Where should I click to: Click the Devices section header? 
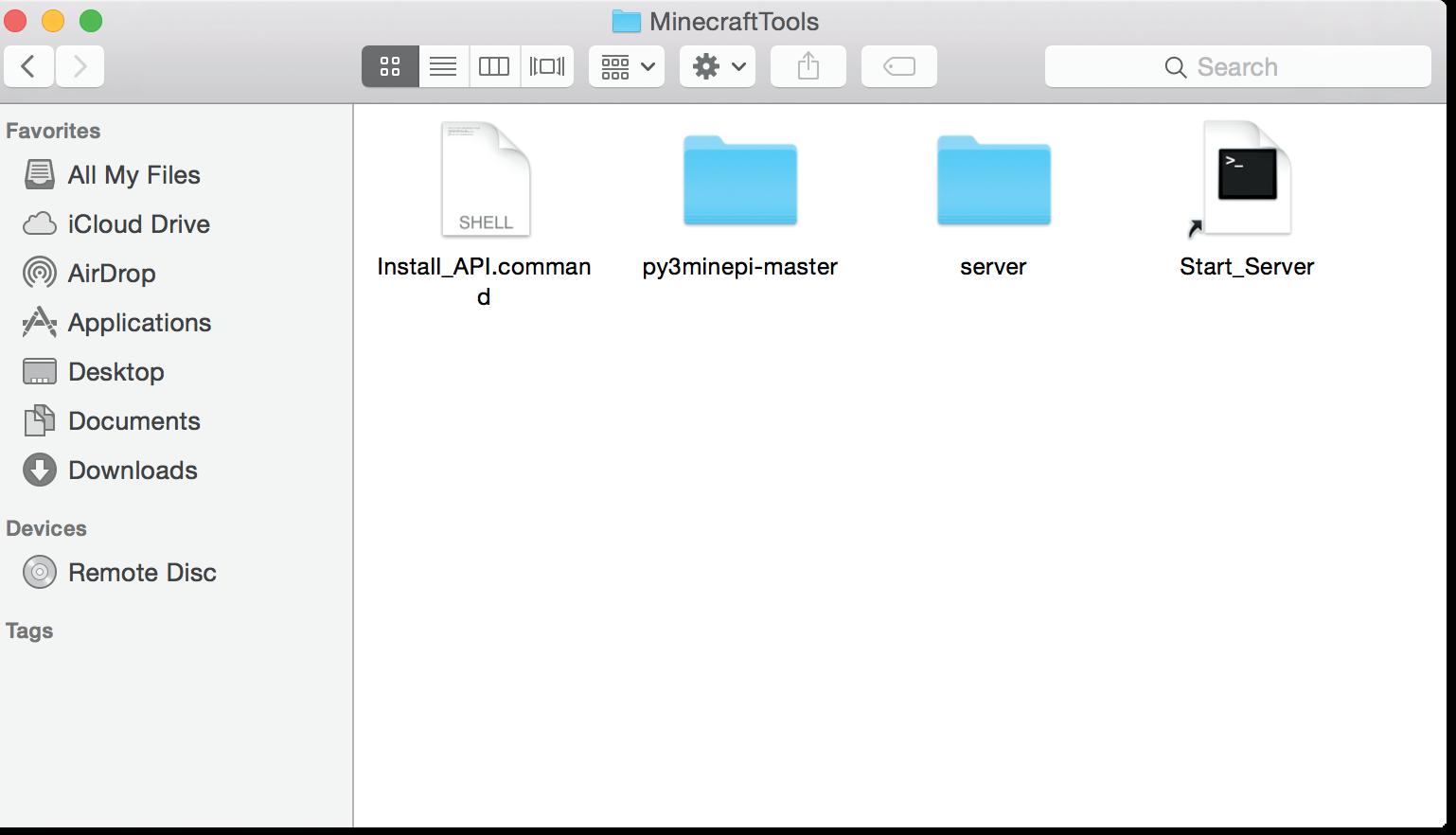[x=46, y=528]
